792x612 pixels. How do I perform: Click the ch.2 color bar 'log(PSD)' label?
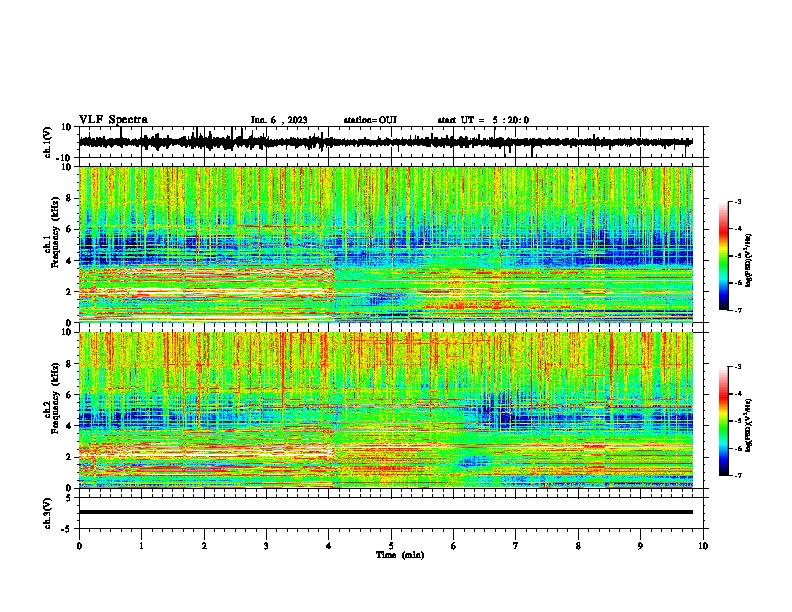(749, 425)
